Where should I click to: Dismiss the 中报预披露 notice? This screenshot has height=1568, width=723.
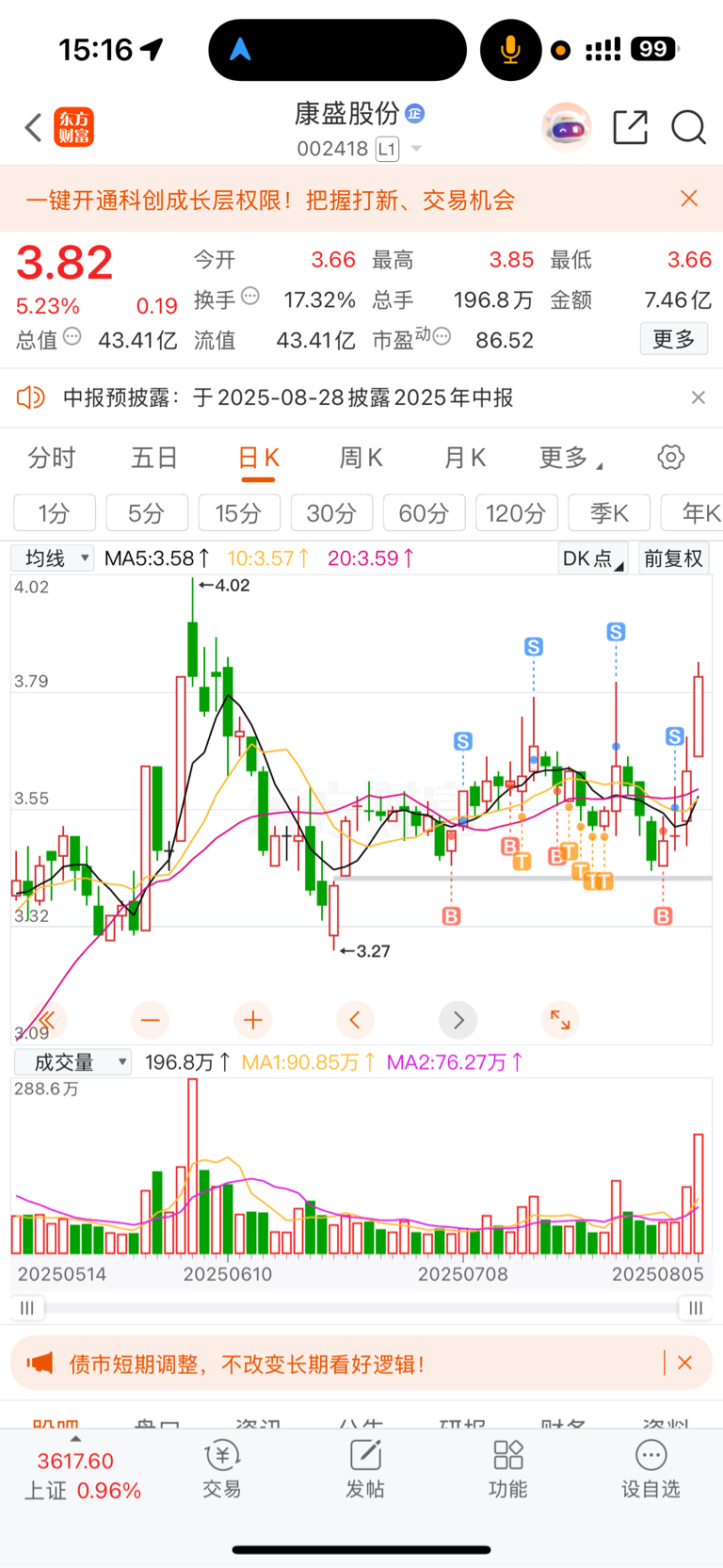(x=698, y=397)
